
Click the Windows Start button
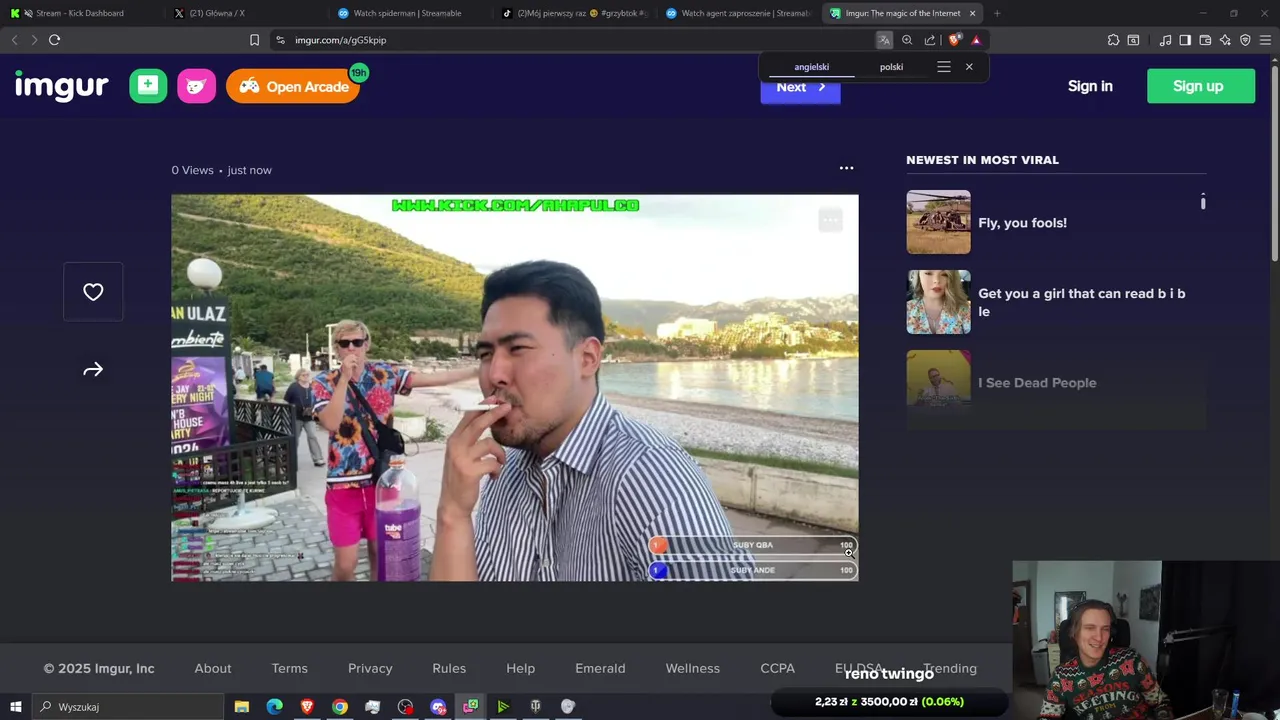point(15,707)
